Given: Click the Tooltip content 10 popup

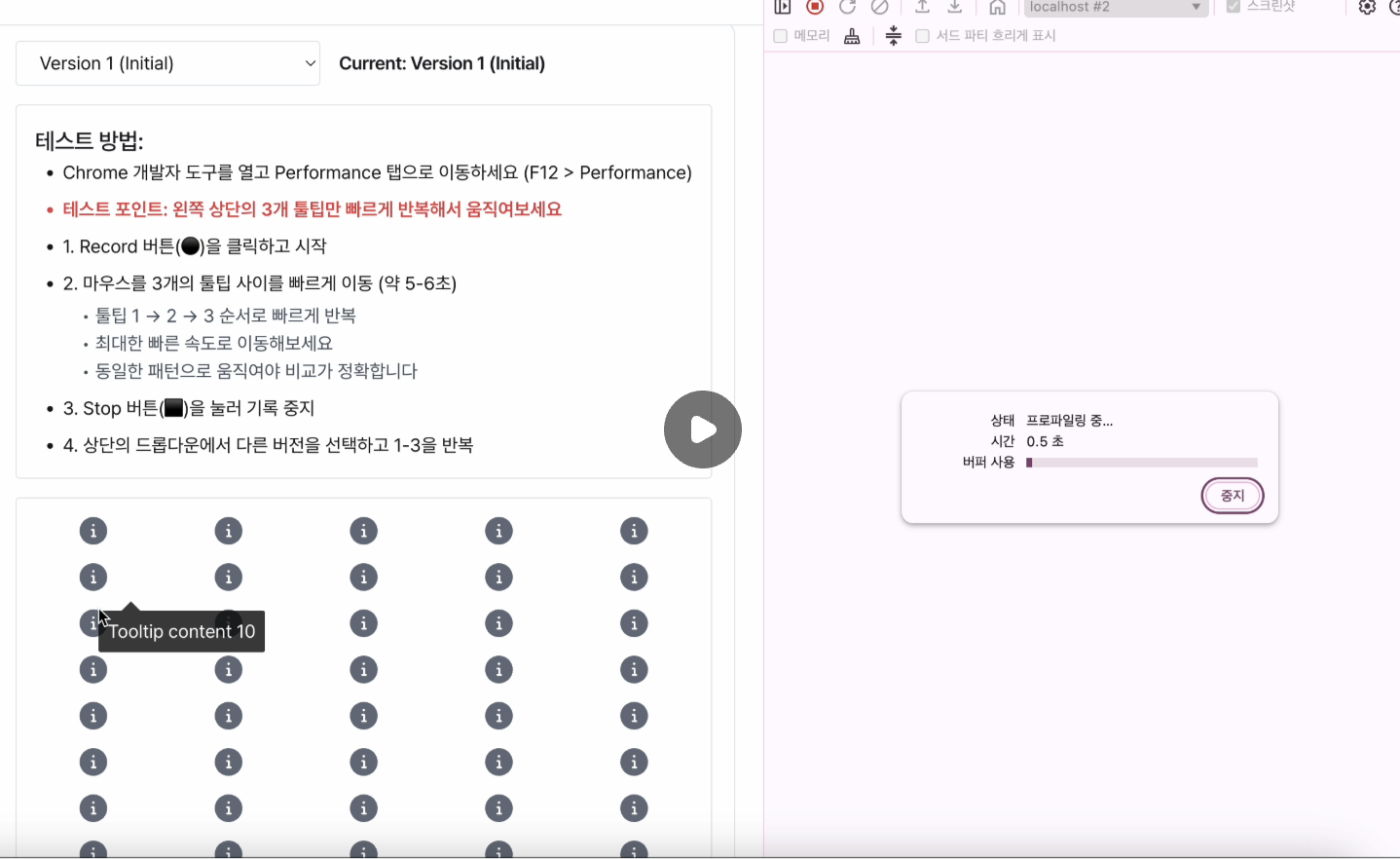Looking at the screenshot, I should [x=180, y=631].
